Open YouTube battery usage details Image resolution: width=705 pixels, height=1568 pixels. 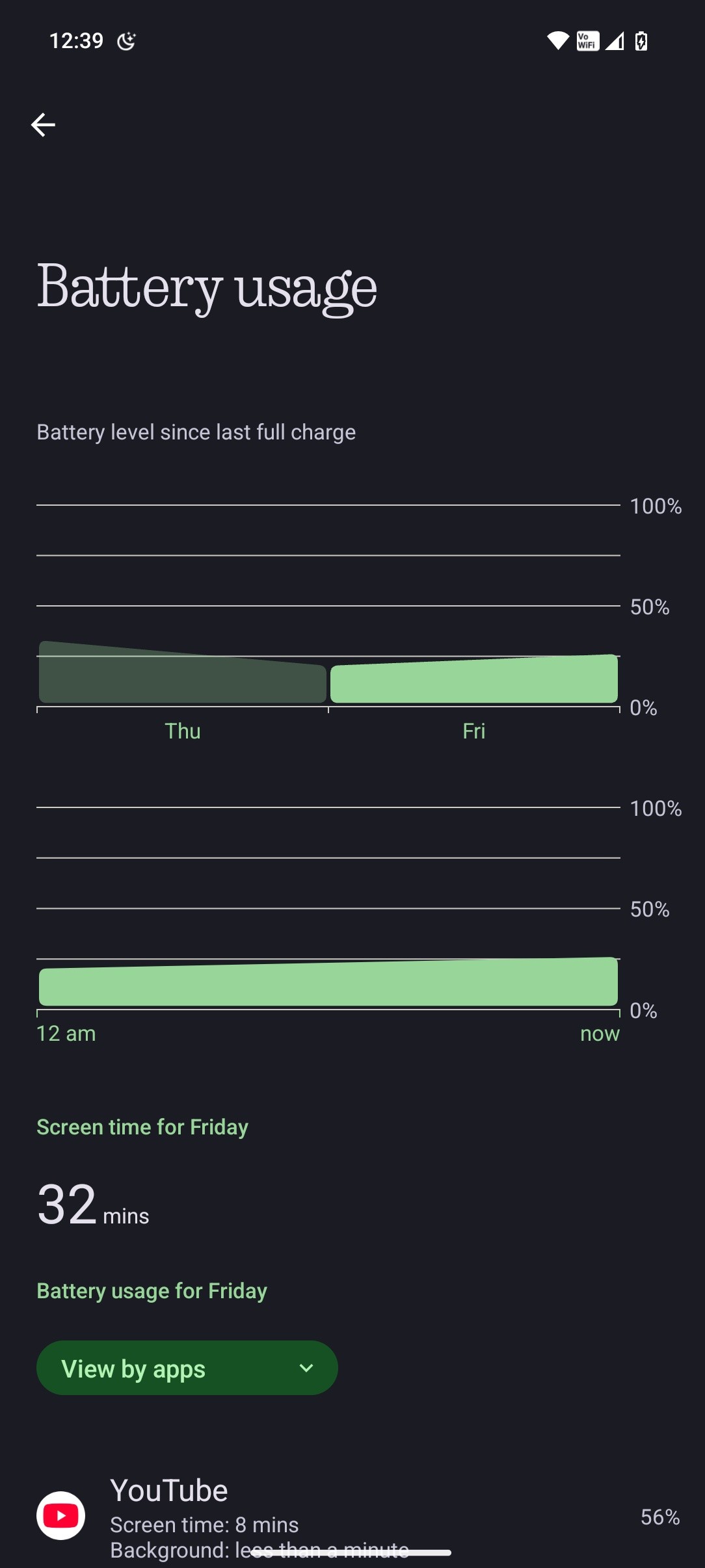169,1491
